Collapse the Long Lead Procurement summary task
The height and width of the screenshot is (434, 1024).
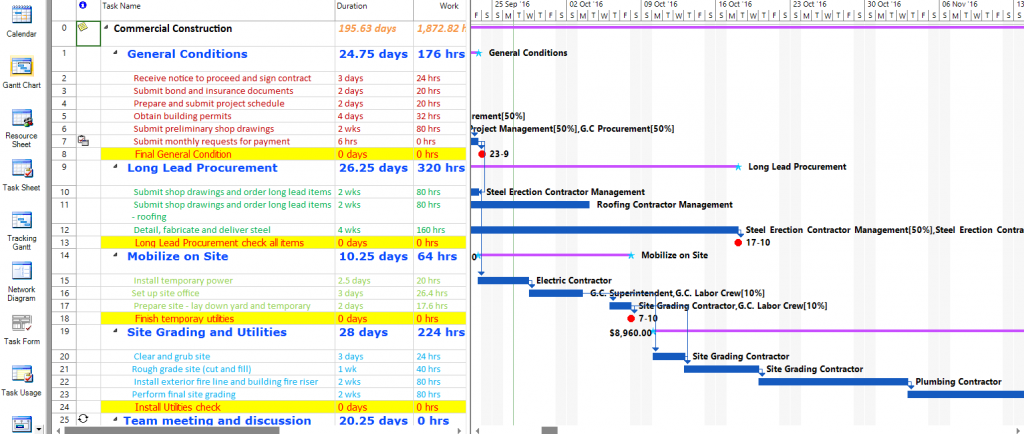(x=118, y=168)
